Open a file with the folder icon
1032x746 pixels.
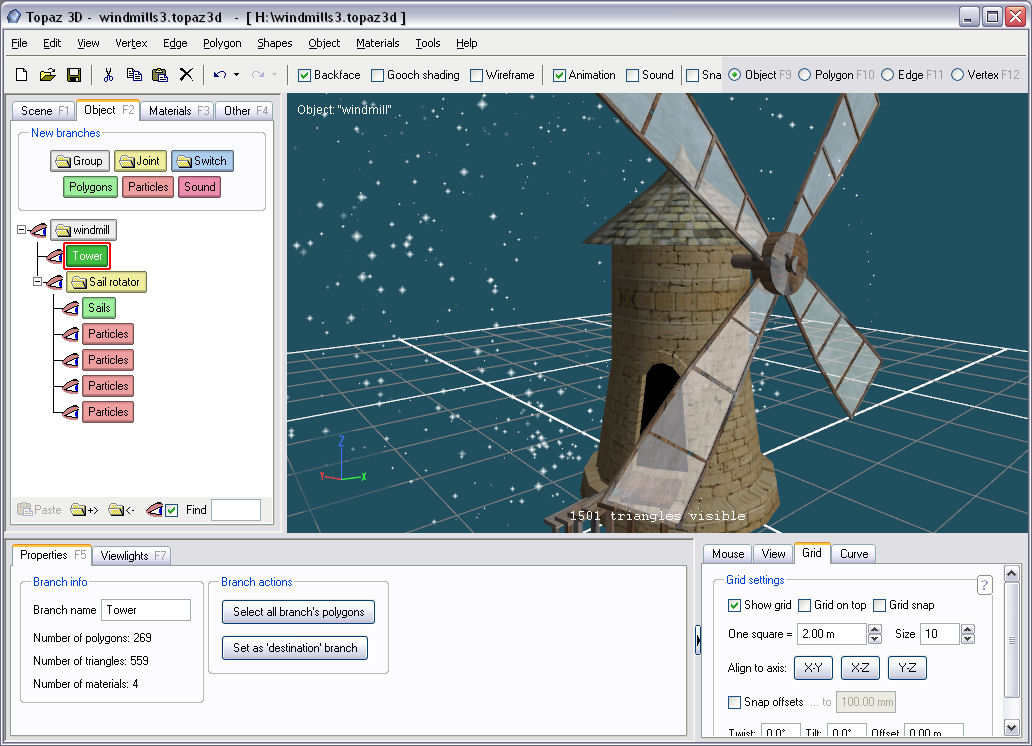(x=47, y=75)
